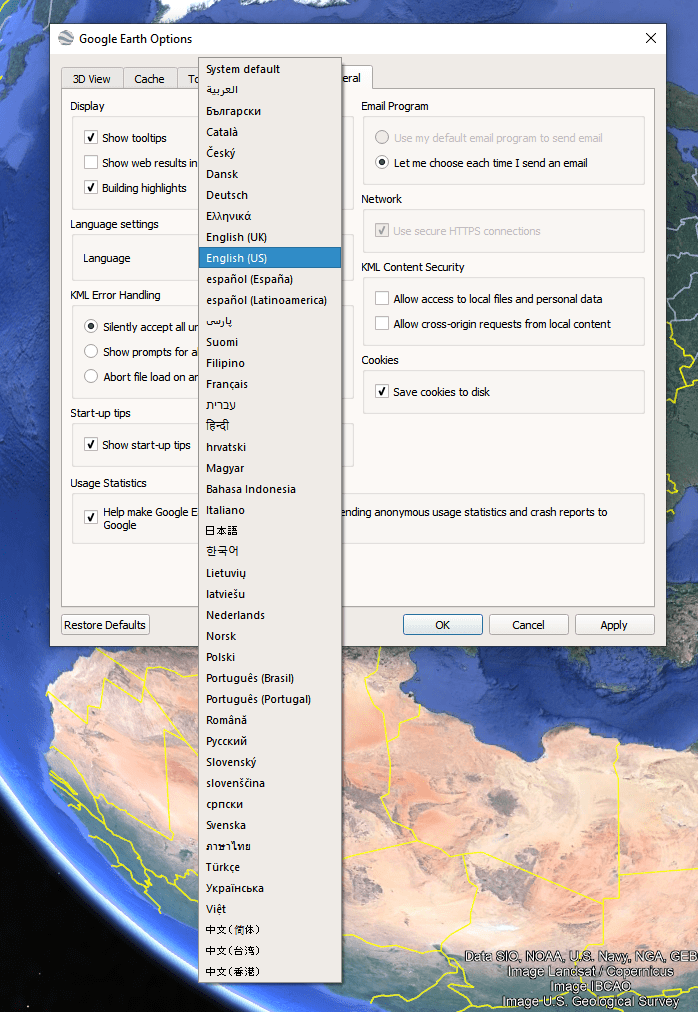Click the Apply button
The image size is (698, 1012).
pos(613,625)
